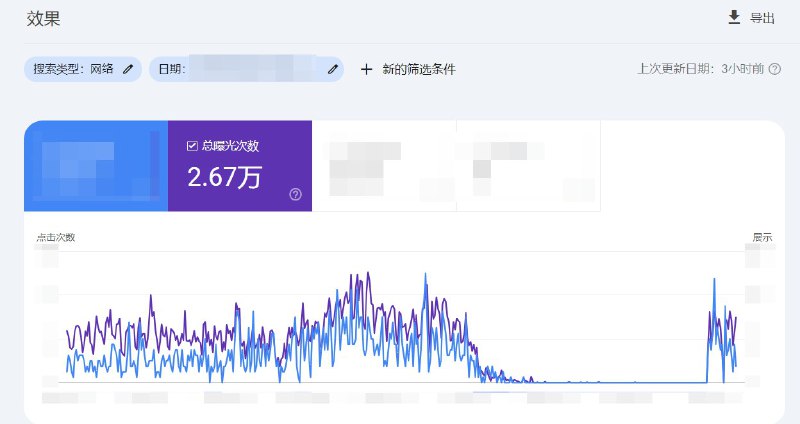Image resolution: width=800 pixels, height=424 pixels.
Task: Click the 展示 right axis label
Action: tap(762, 237)
